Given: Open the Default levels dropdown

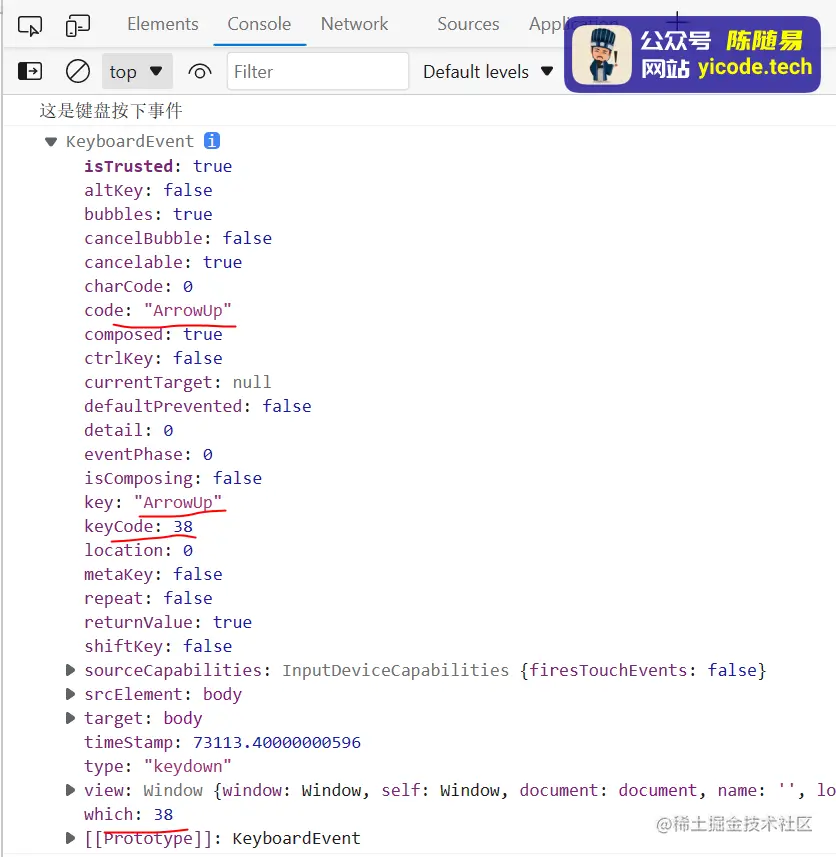Looking at the screenshot, I should tap(488, 71).
